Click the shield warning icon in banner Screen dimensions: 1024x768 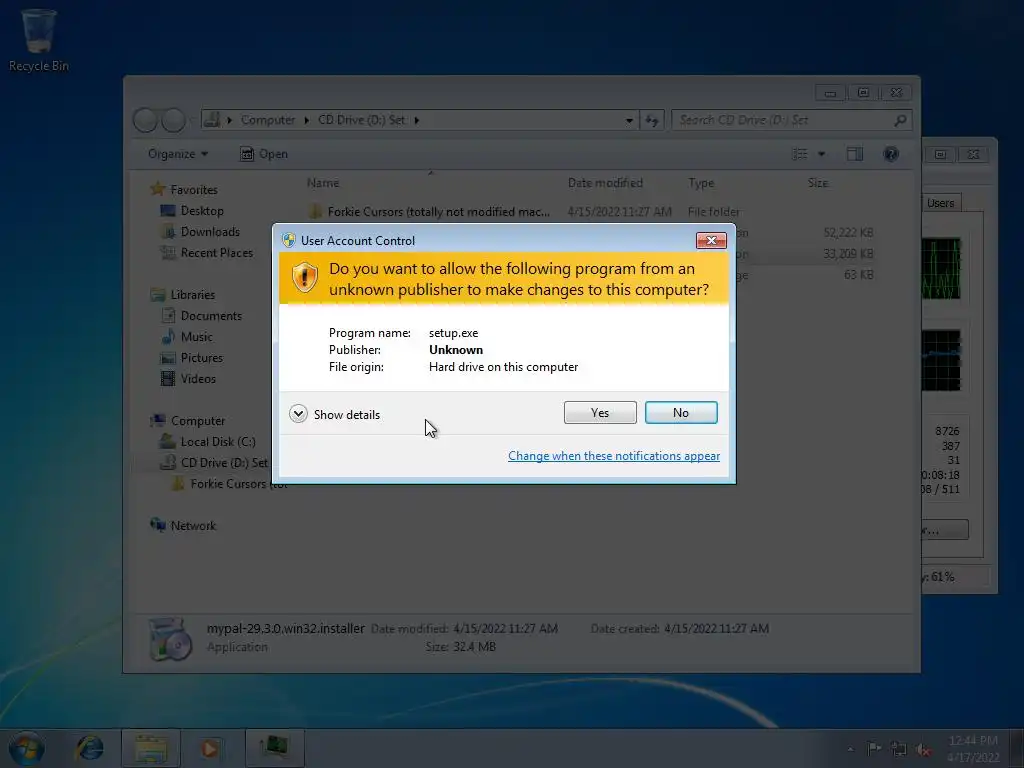coord(304,278)
